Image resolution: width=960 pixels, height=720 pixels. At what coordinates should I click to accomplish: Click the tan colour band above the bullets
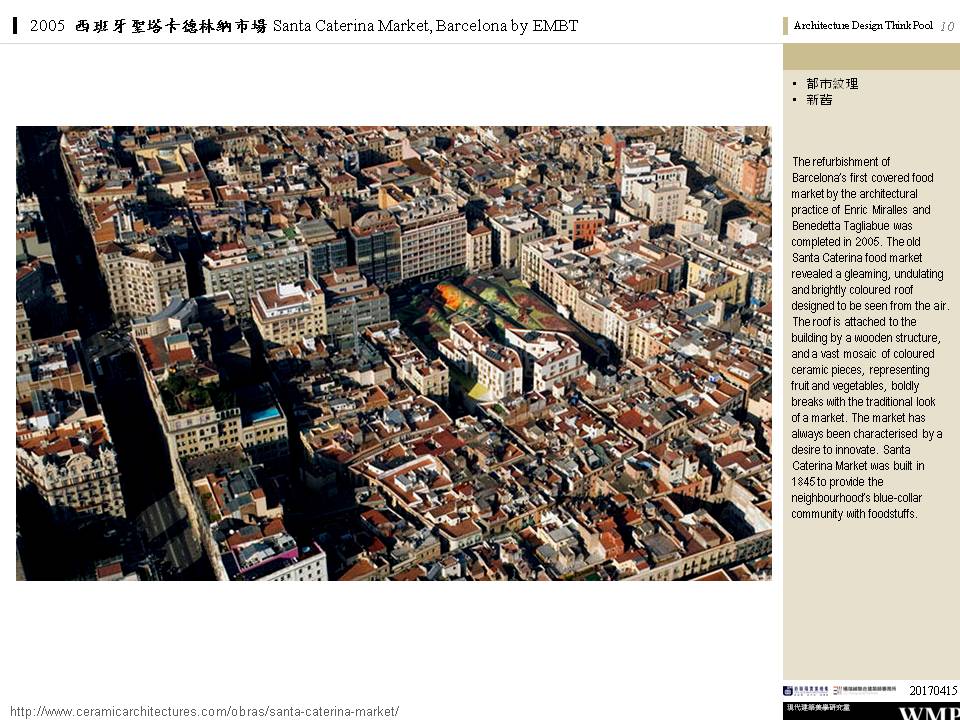click(870, 56)
